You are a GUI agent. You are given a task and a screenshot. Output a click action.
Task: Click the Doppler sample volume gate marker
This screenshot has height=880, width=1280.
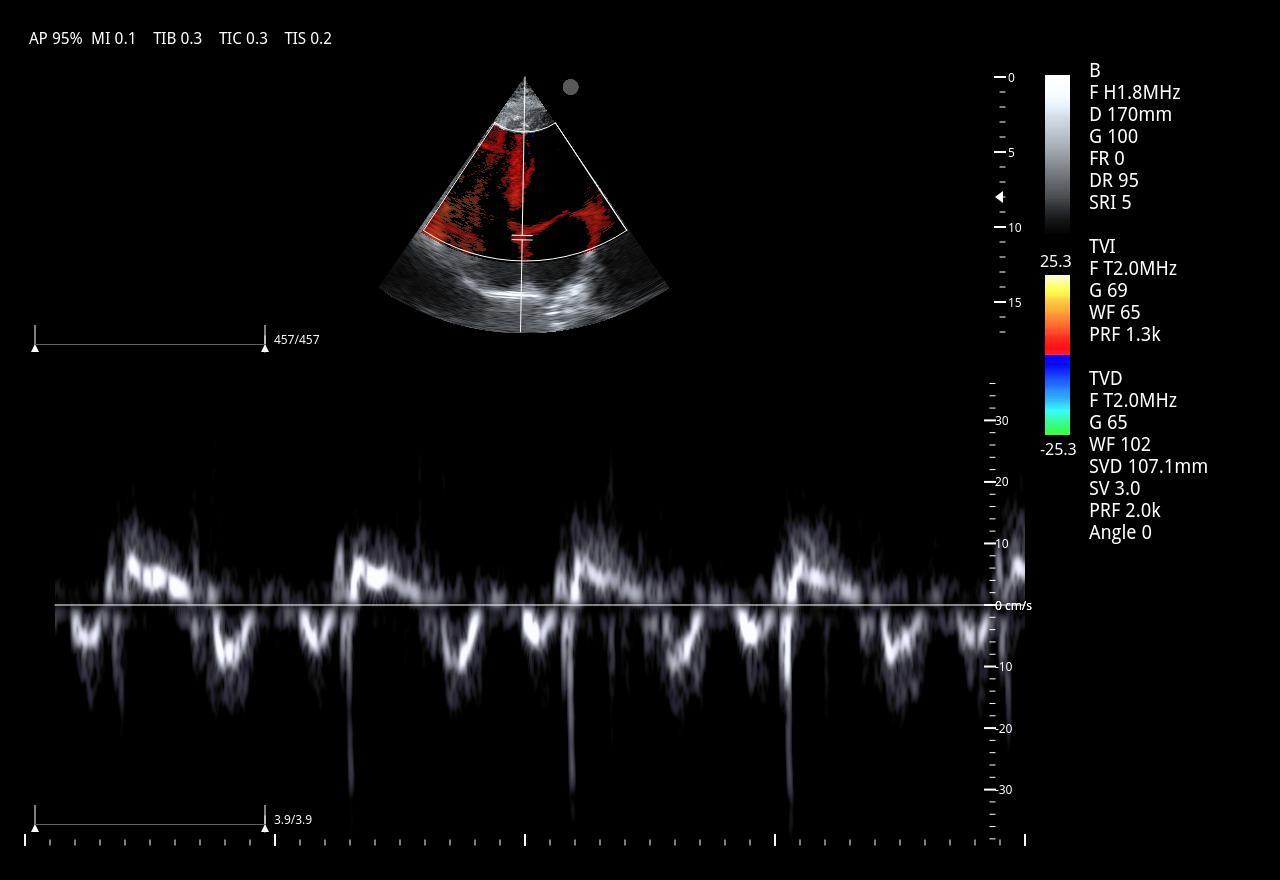point(522,238)
